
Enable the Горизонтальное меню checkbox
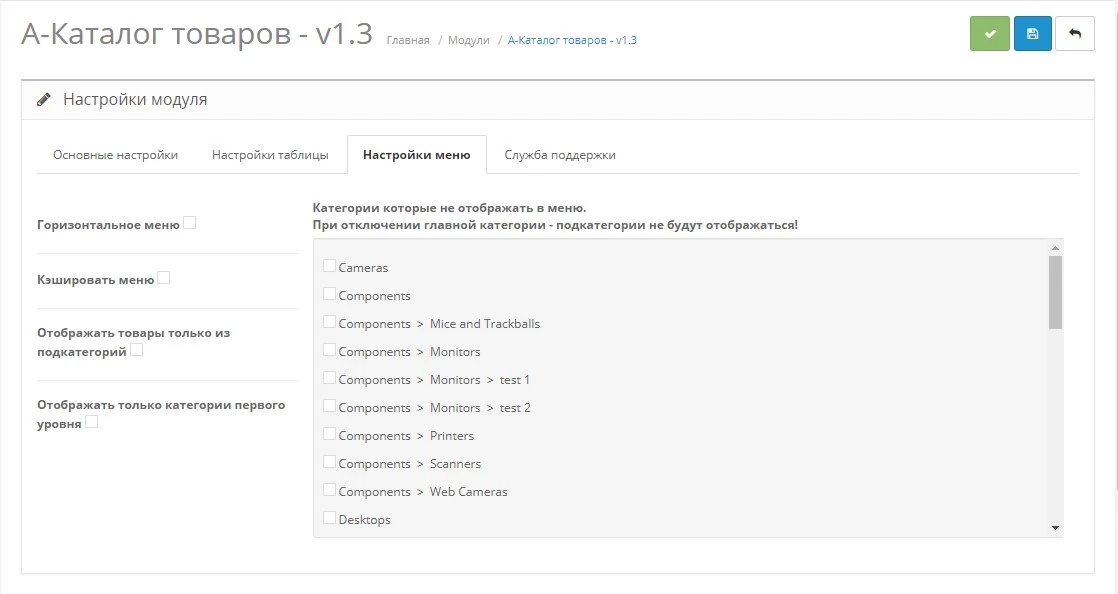190,223
